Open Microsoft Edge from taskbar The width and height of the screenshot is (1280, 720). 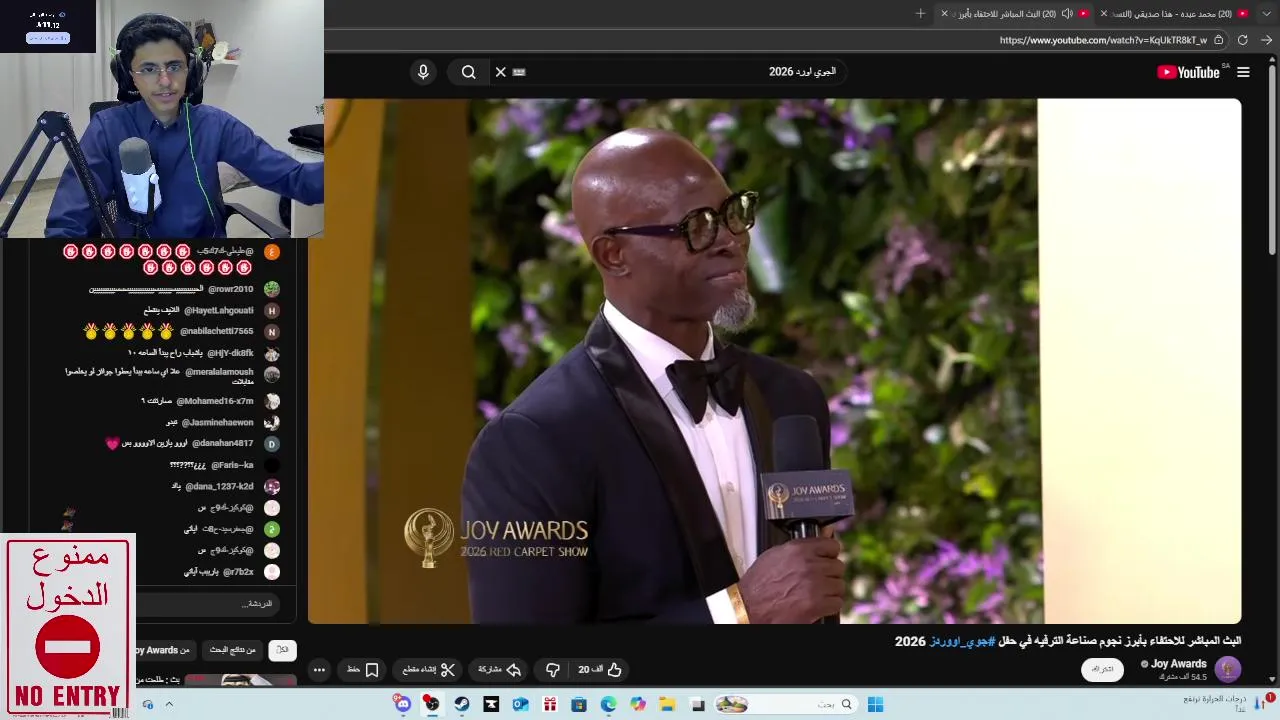[x=608, y=704]
